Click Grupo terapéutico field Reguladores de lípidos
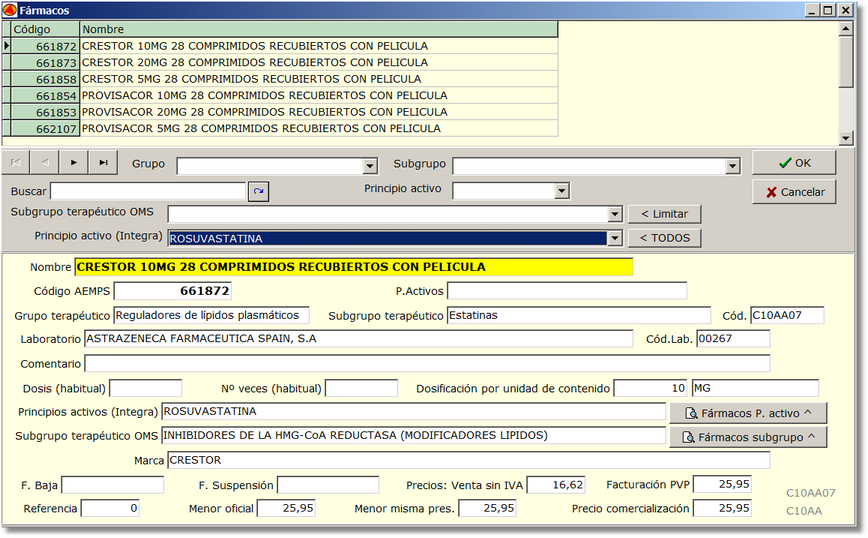Screen dimensions: 868x538 (x=211, y=315)
